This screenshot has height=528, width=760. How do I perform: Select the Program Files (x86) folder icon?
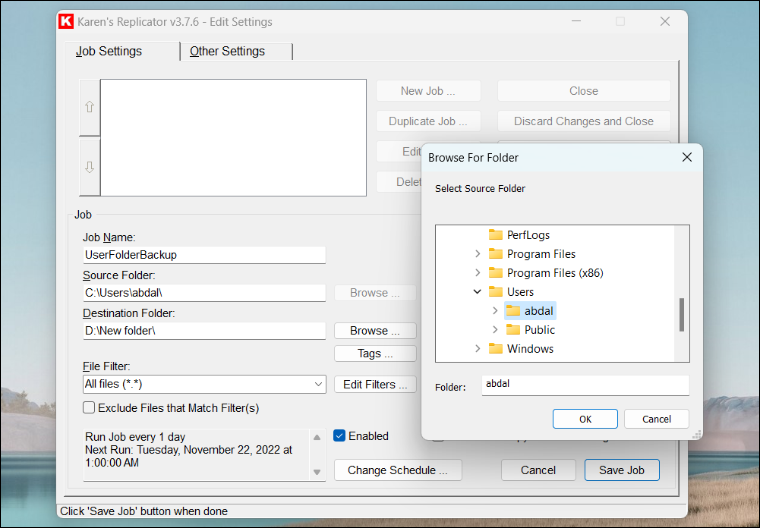tap(495, 272)
